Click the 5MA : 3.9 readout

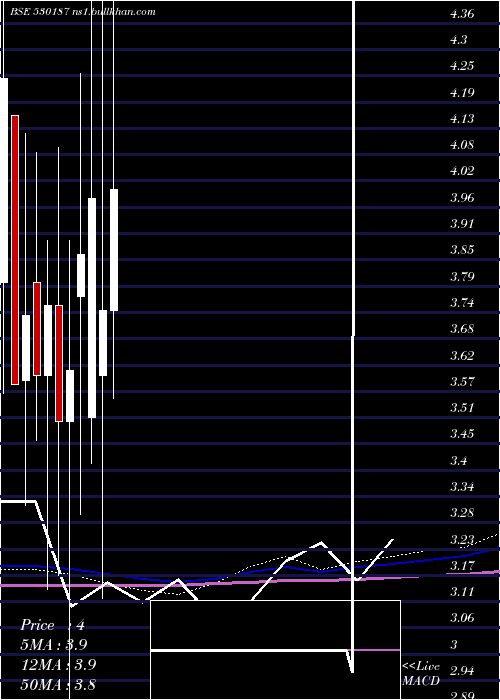[x=54, y=645]
